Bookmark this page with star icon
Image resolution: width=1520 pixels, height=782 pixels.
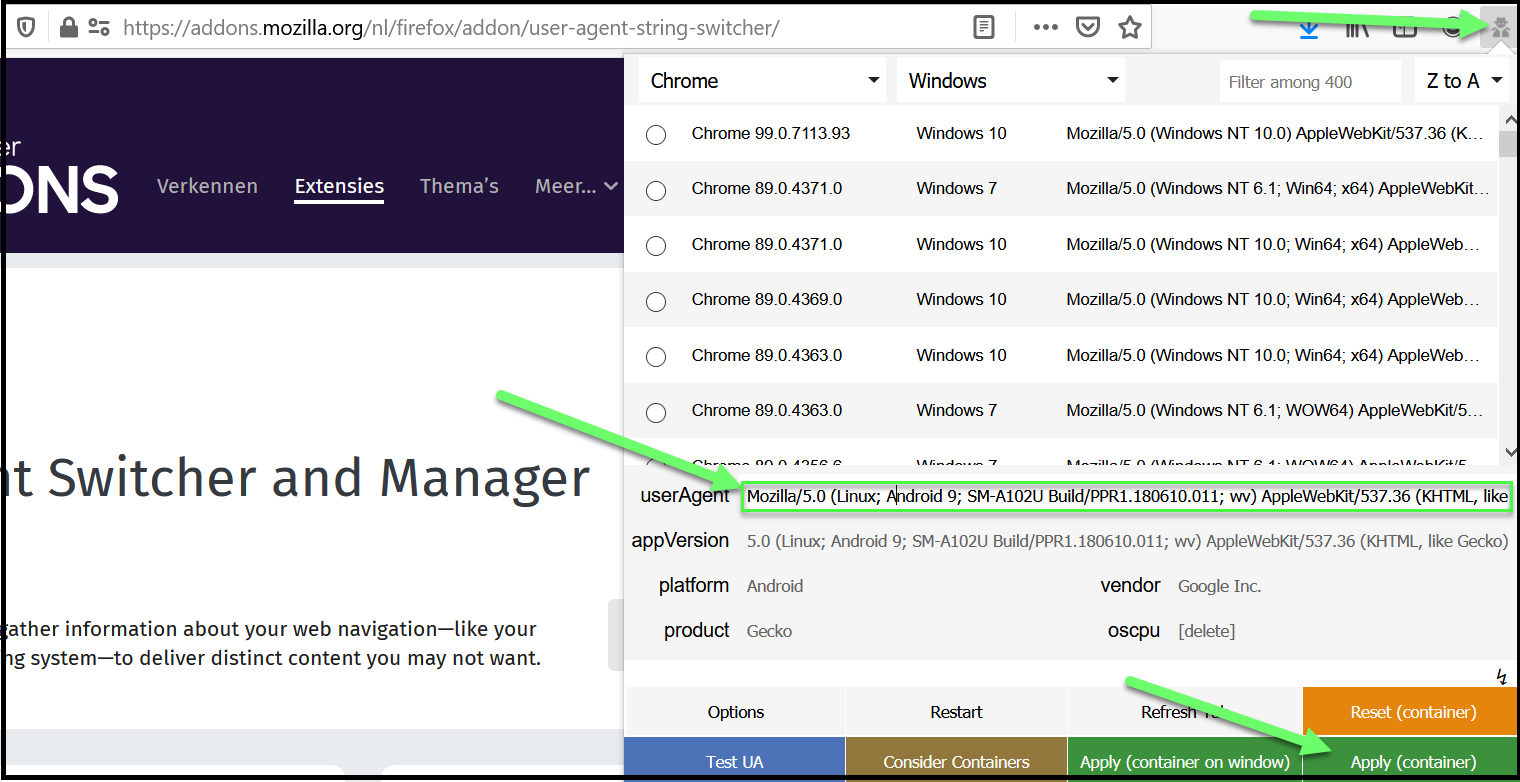coord(1130,28)
